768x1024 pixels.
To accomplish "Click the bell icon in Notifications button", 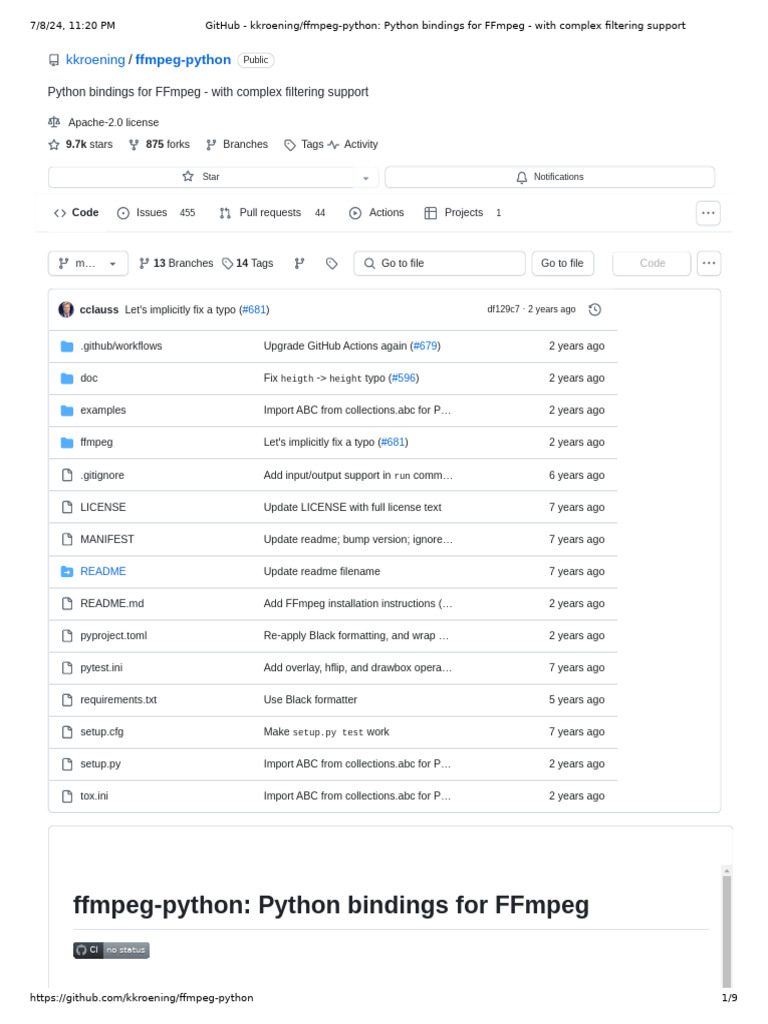I will tap(522, 178).
